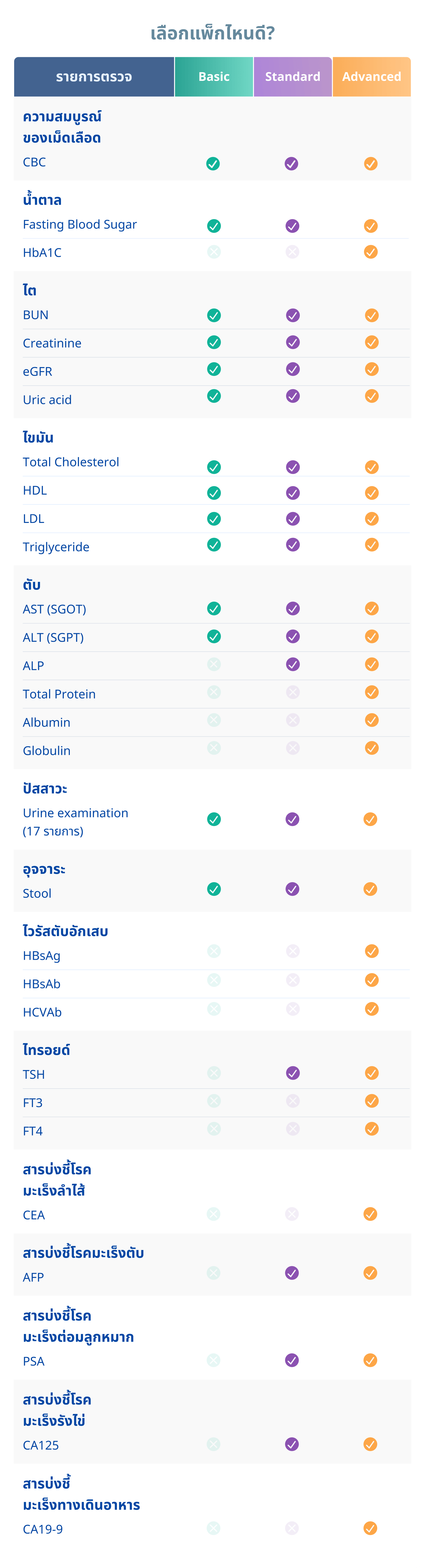
Task: Click the purple Standard checkmark for CA125
Action: 292,1445
